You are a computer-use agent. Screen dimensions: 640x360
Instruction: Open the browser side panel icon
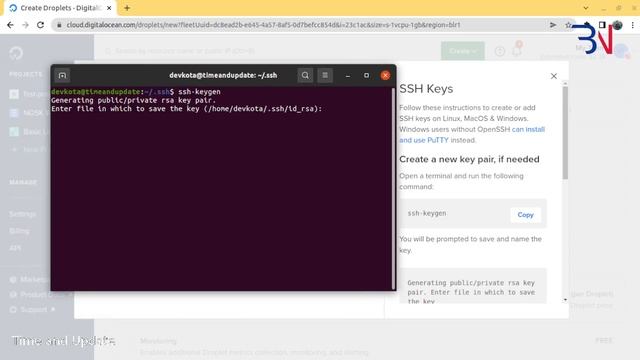coord(602,25)
